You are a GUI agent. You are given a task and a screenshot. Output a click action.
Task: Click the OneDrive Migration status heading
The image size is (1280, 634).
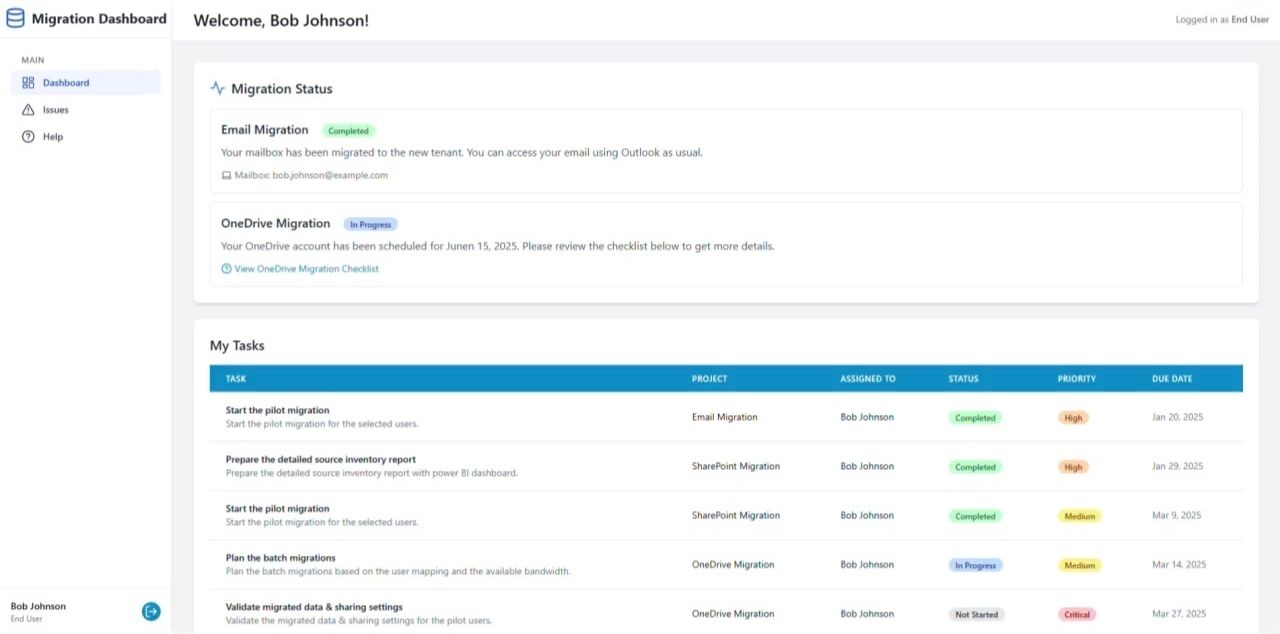click(x=275, y=224)
